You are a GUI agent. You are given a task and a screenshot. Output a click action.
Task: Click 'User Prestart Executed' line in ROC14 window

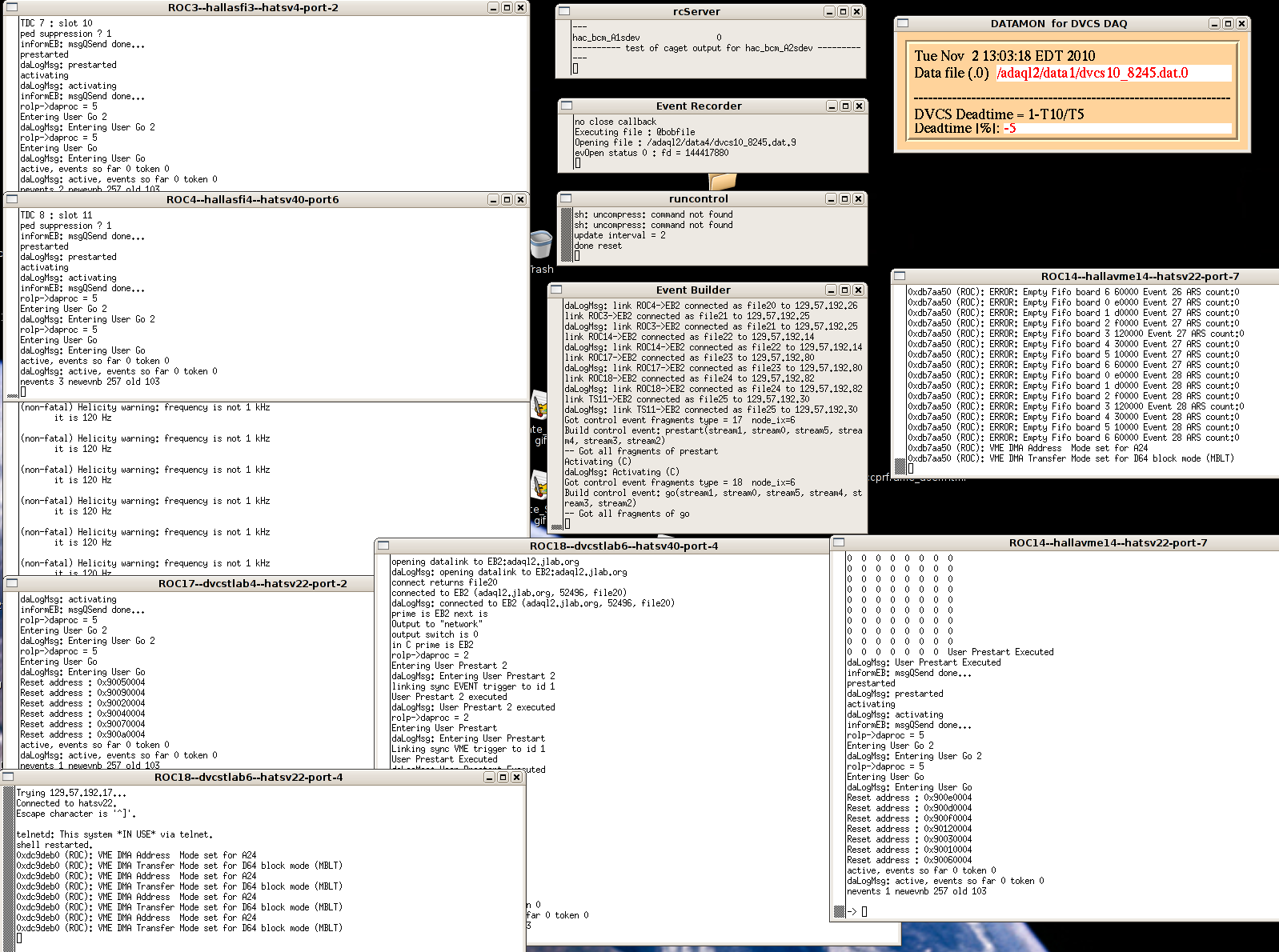click(1000, 652)
